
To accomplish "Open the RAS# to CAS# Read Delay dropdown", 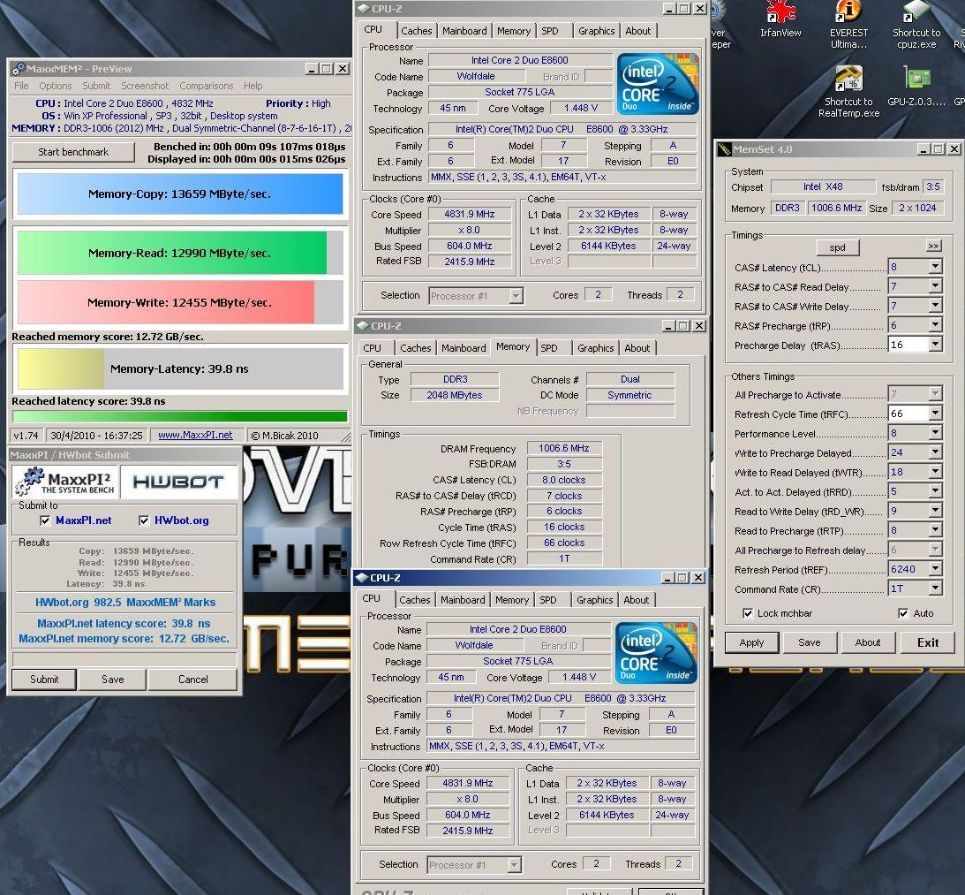I will pos(935,286).
